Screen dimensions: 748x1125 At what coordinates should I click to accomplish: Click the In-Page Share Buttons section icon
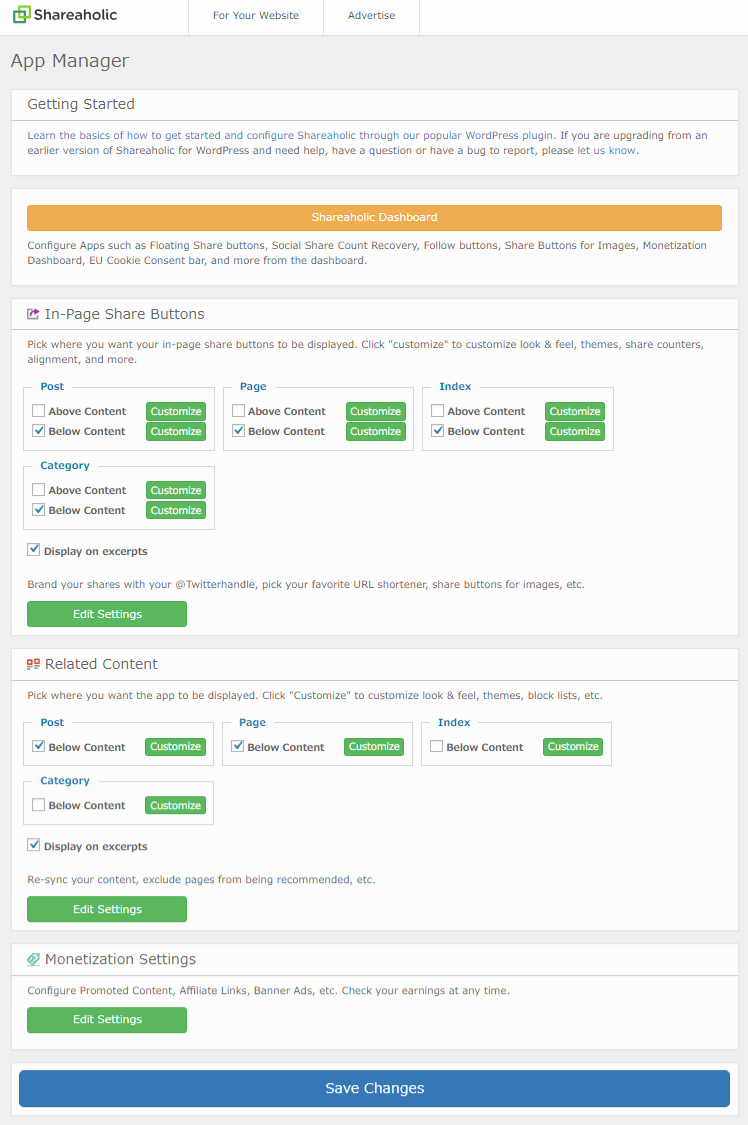click(33, 314)
